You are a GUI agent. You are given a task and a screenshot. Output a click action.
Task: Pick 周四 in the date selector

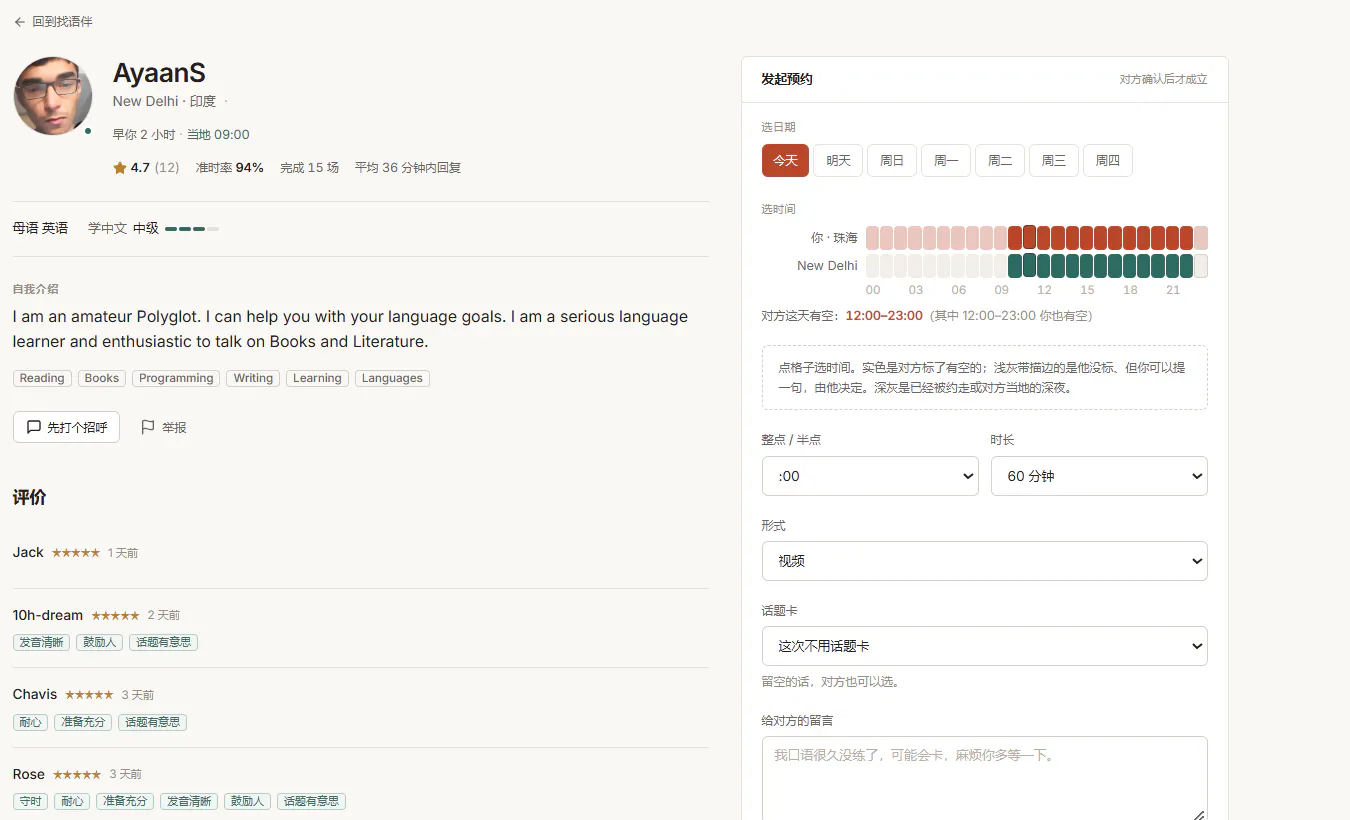pyautogui.click(x=1108, y=161)
